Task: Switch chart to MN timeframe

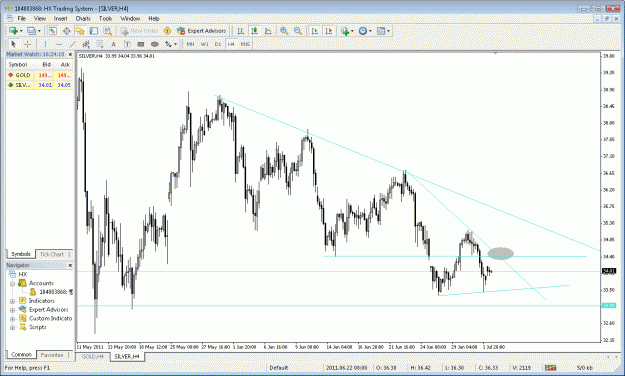Action: 191,44
